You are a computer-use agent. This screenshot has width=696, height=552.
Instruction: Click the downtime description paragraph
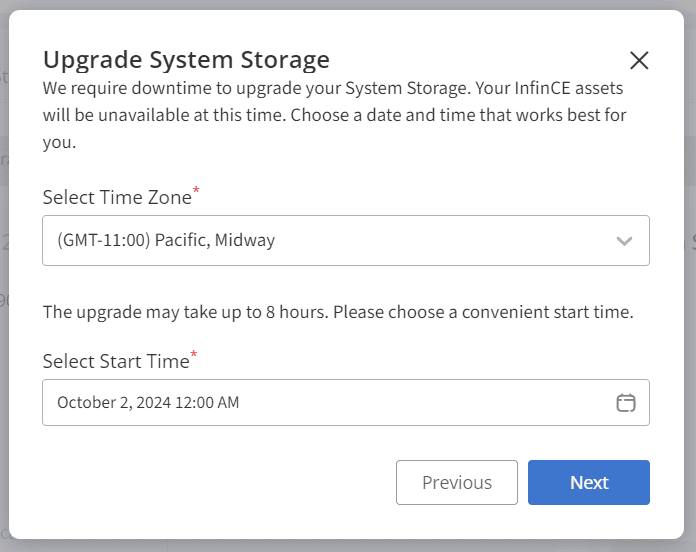(335, 115)
